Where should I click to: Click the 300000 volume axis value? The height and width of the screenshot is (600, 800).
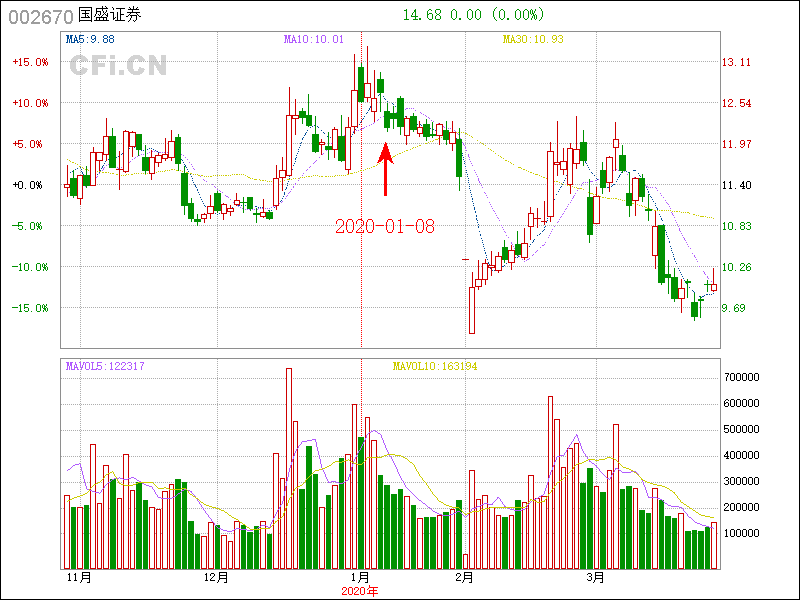(x=742, y=481)
